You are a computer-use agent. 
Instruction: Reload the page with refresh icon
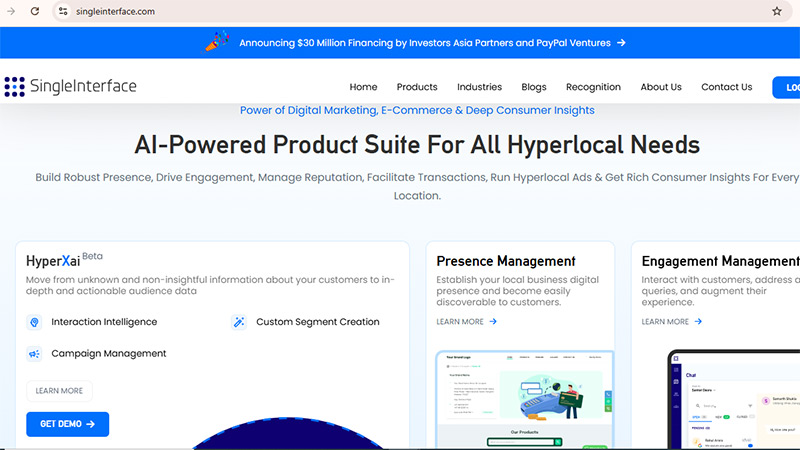(35, 11)
